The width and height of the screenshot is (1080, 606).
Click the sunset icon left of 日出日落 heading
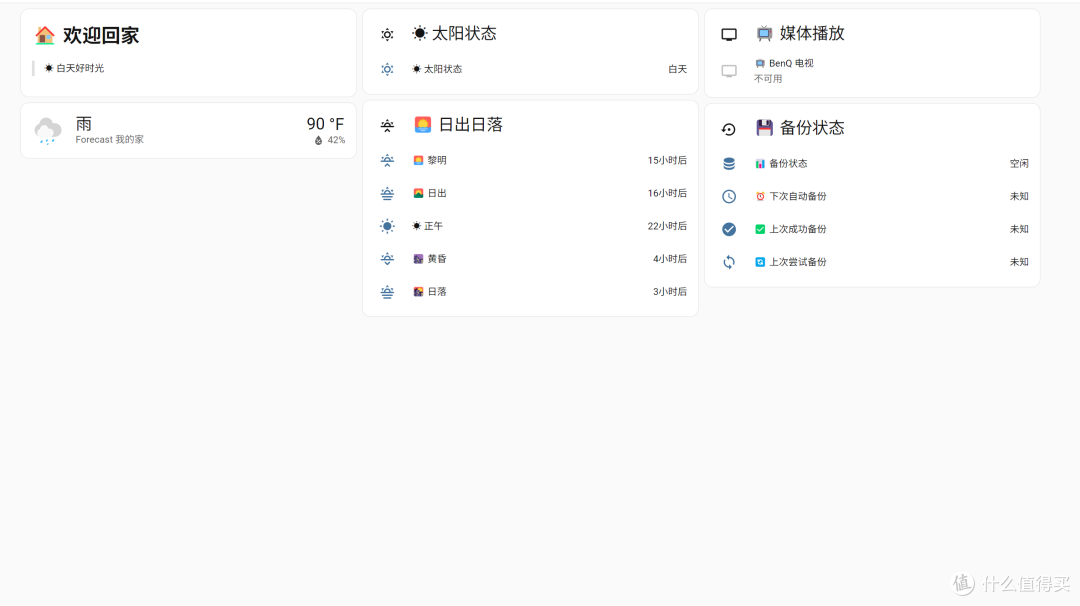coord(387,125)
